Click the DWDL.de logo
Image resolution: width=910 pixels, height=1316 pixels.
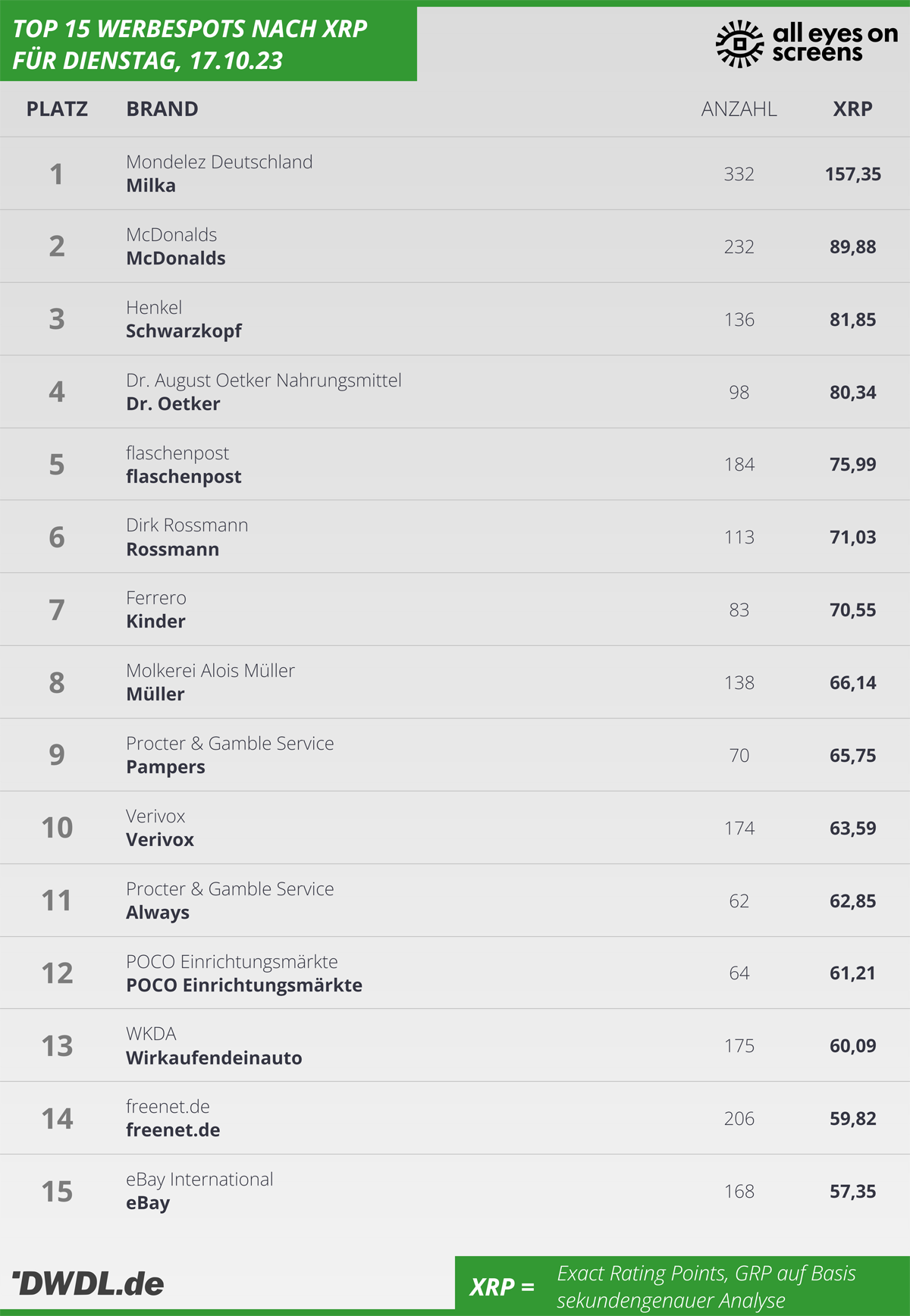pyautogui.click(x=88, y=1283)
